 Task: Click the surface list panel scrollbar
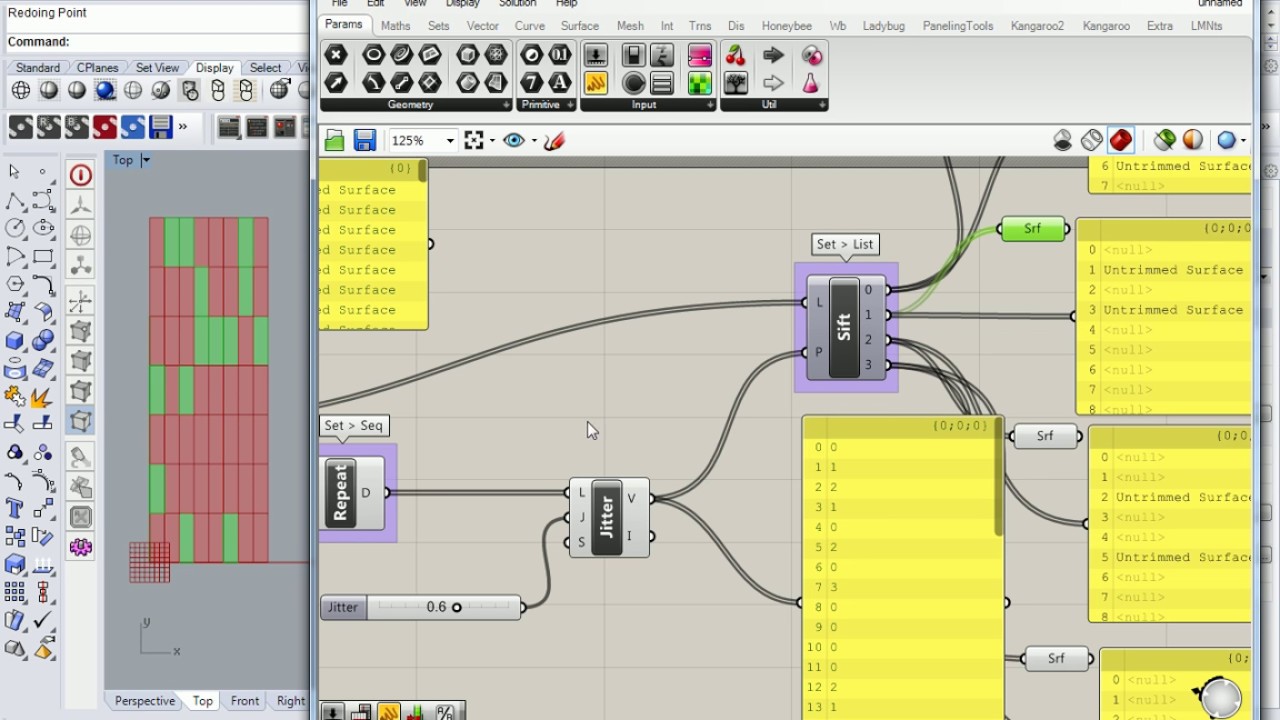point(423,171)
